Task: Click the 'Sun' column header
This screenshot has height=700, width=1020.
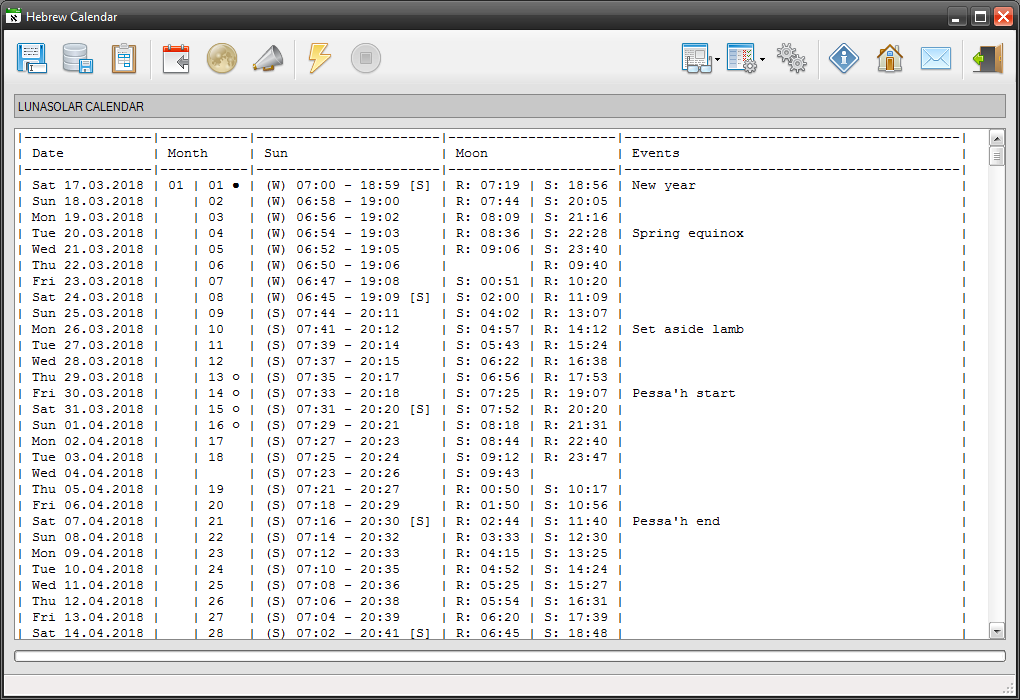Action: tap(276, 154)
